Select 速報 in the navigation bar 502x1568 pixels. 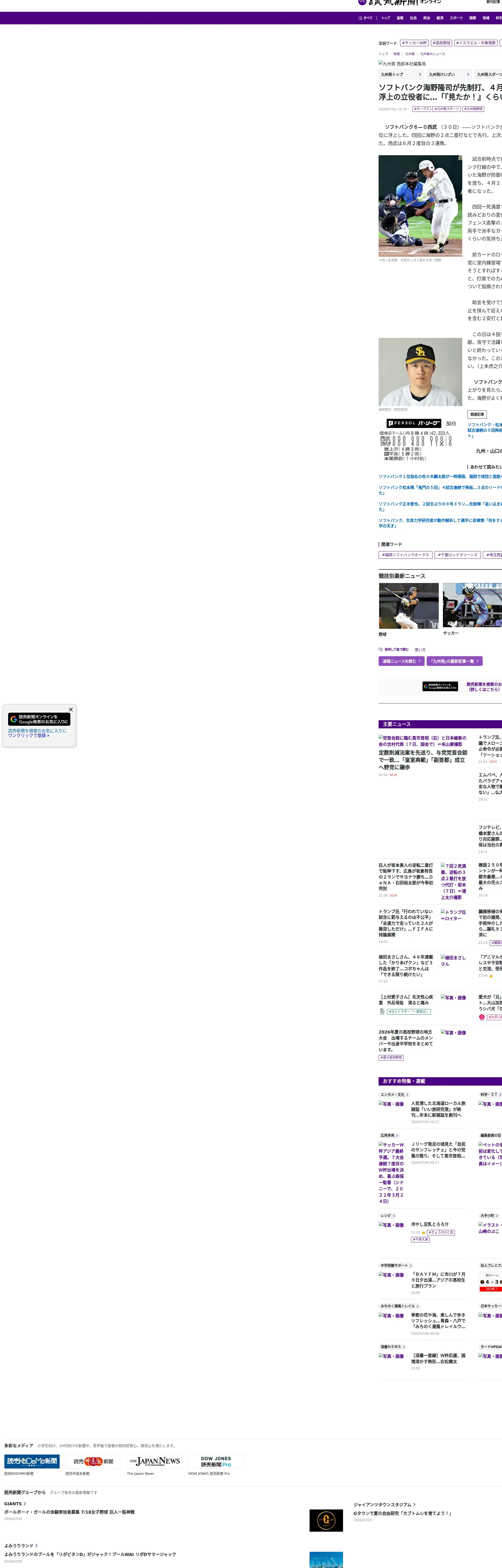(x=400, y=18)
